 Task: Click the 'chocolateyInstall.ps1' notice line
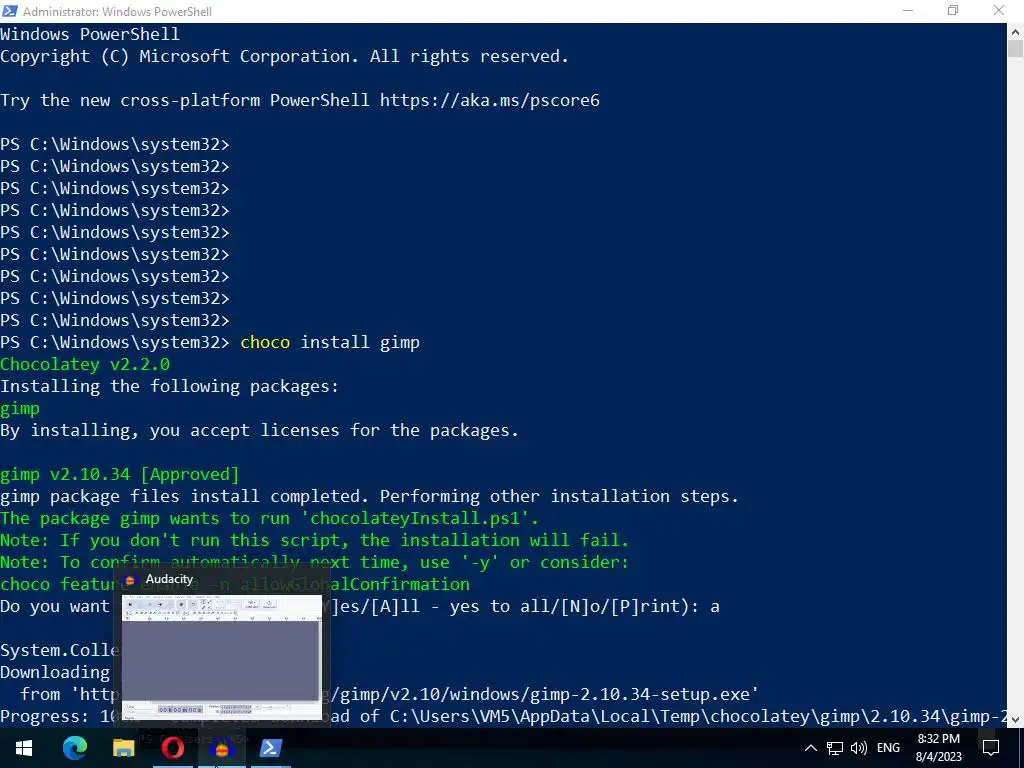pos(269,519)
